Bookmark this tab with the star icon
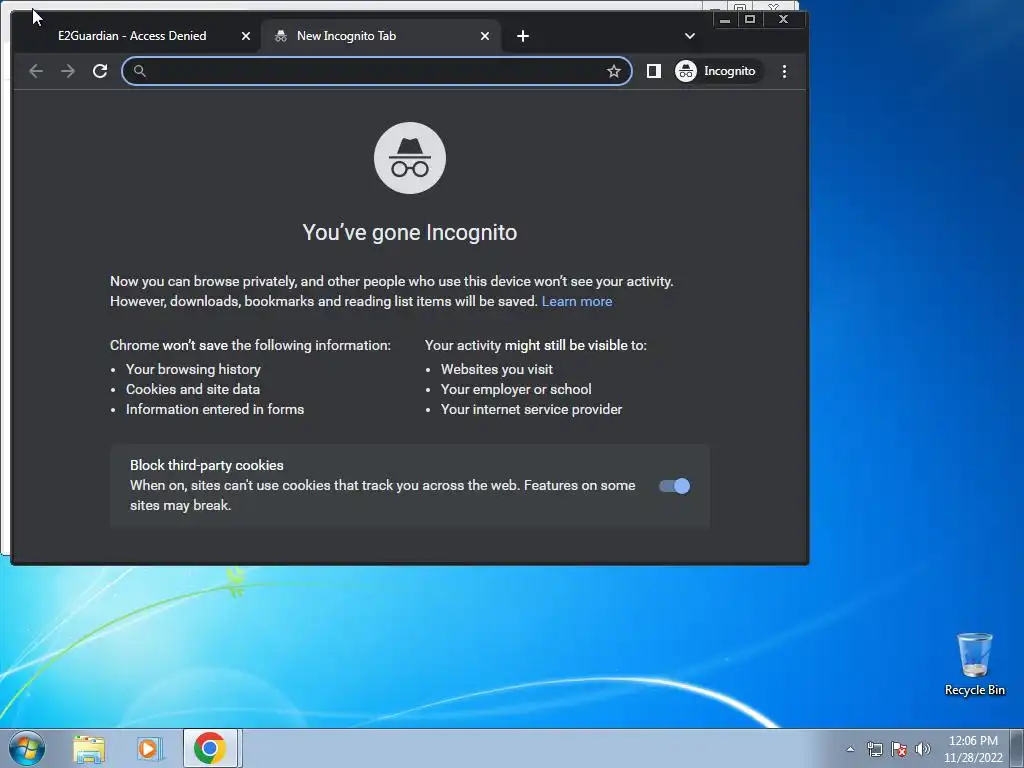This screenshot has width=1024, height=768. 613,71
